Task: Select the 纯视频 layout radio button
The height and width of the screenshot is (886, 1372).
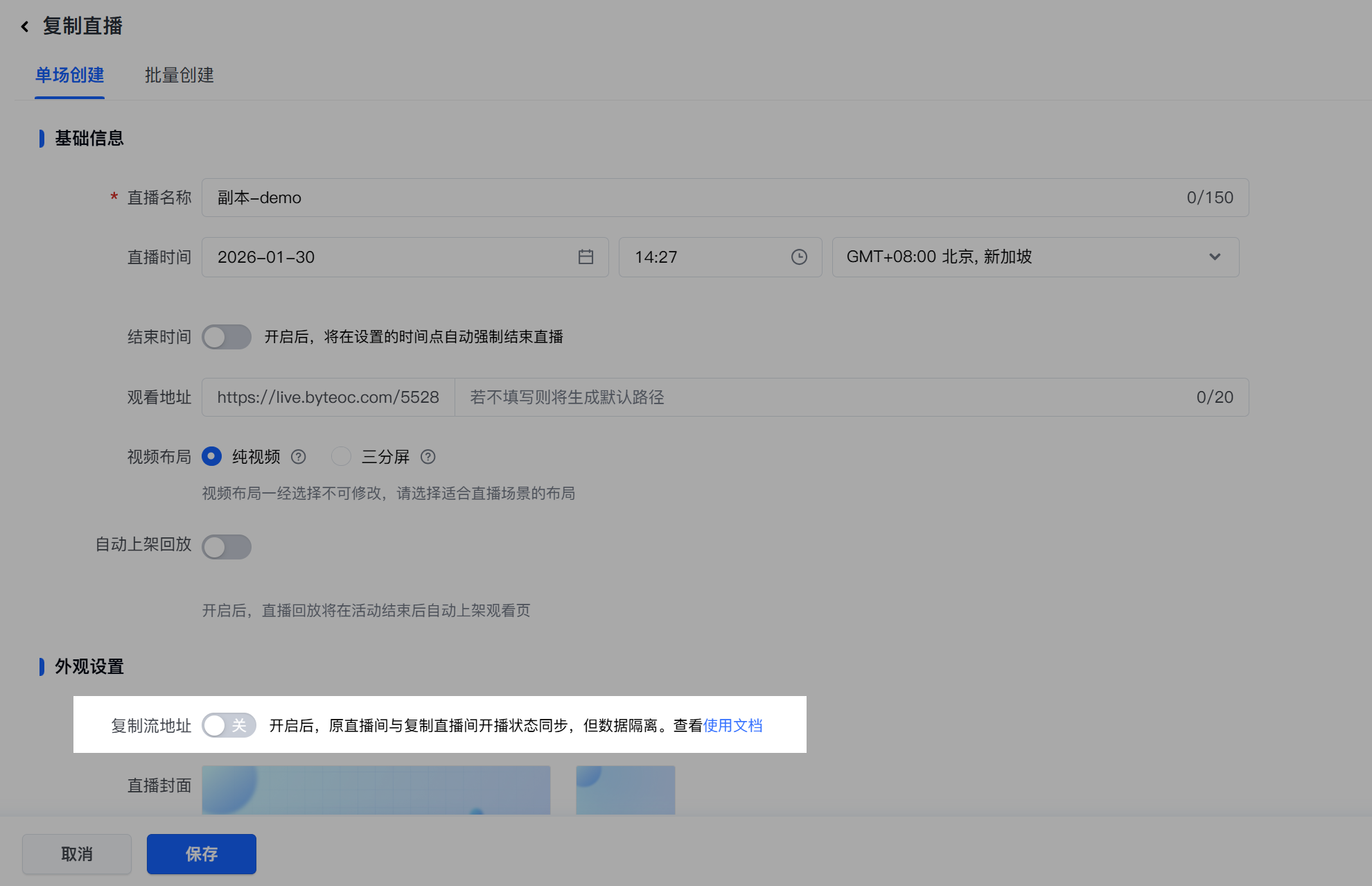Action: point(211,456)
